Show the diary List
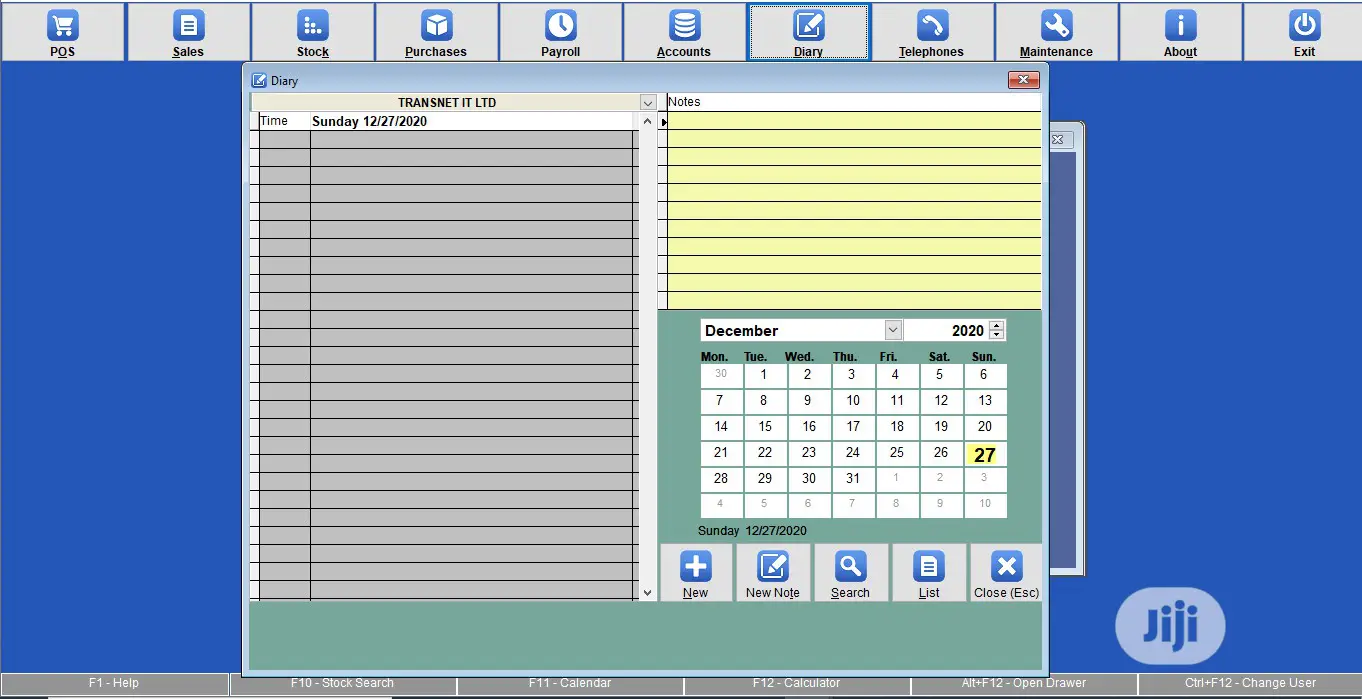Image resolution: width=1362 pixels, height=699 pixels. [x=929, y=573]
